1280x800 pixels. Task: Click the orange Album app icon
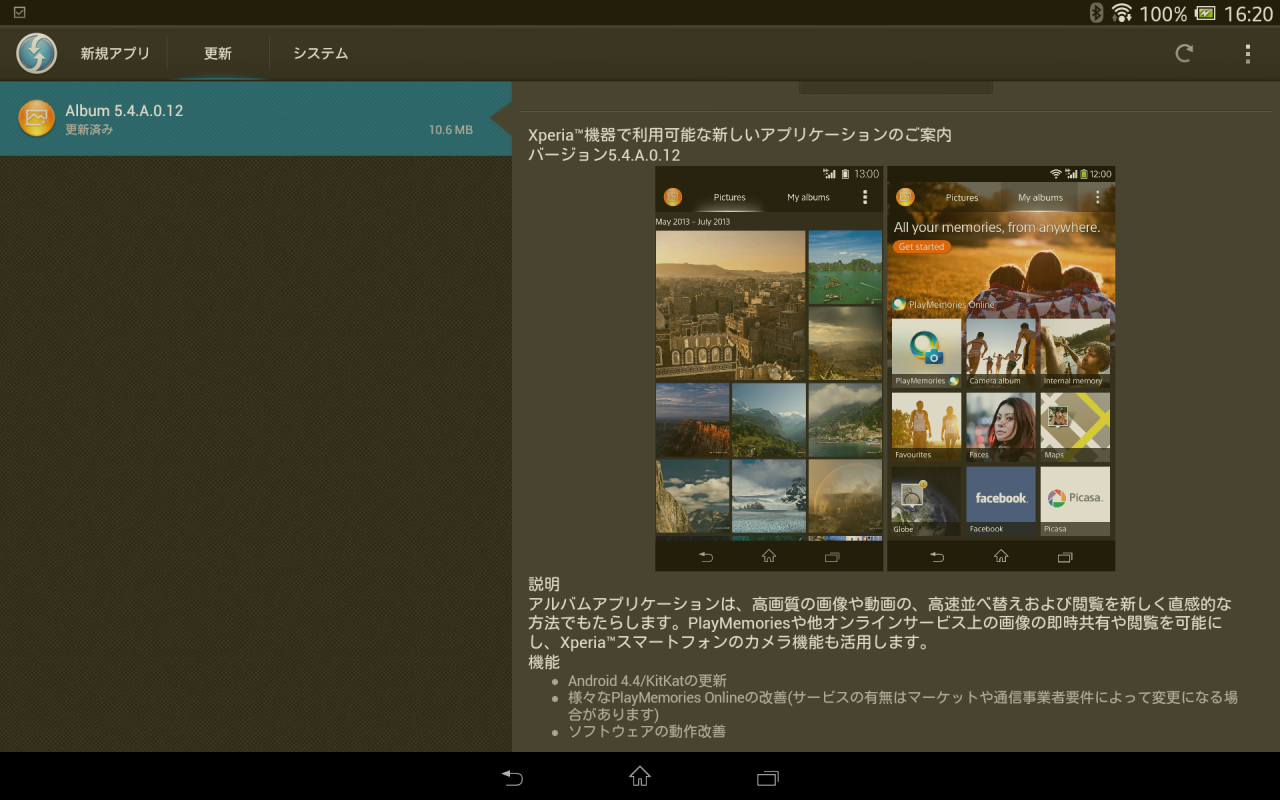(36, 118)
